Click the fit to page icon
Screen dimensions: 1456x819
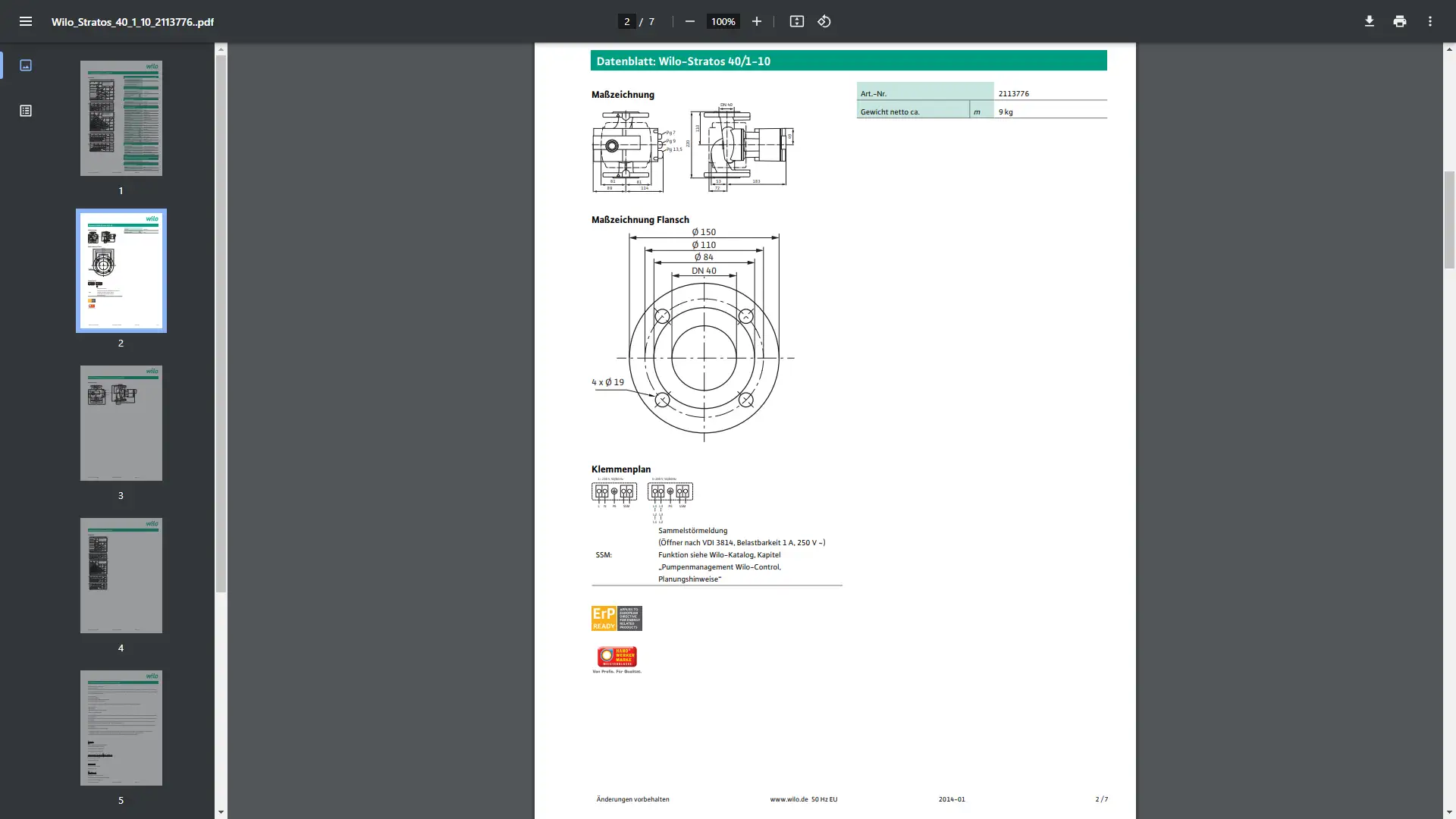pos(796,21)
